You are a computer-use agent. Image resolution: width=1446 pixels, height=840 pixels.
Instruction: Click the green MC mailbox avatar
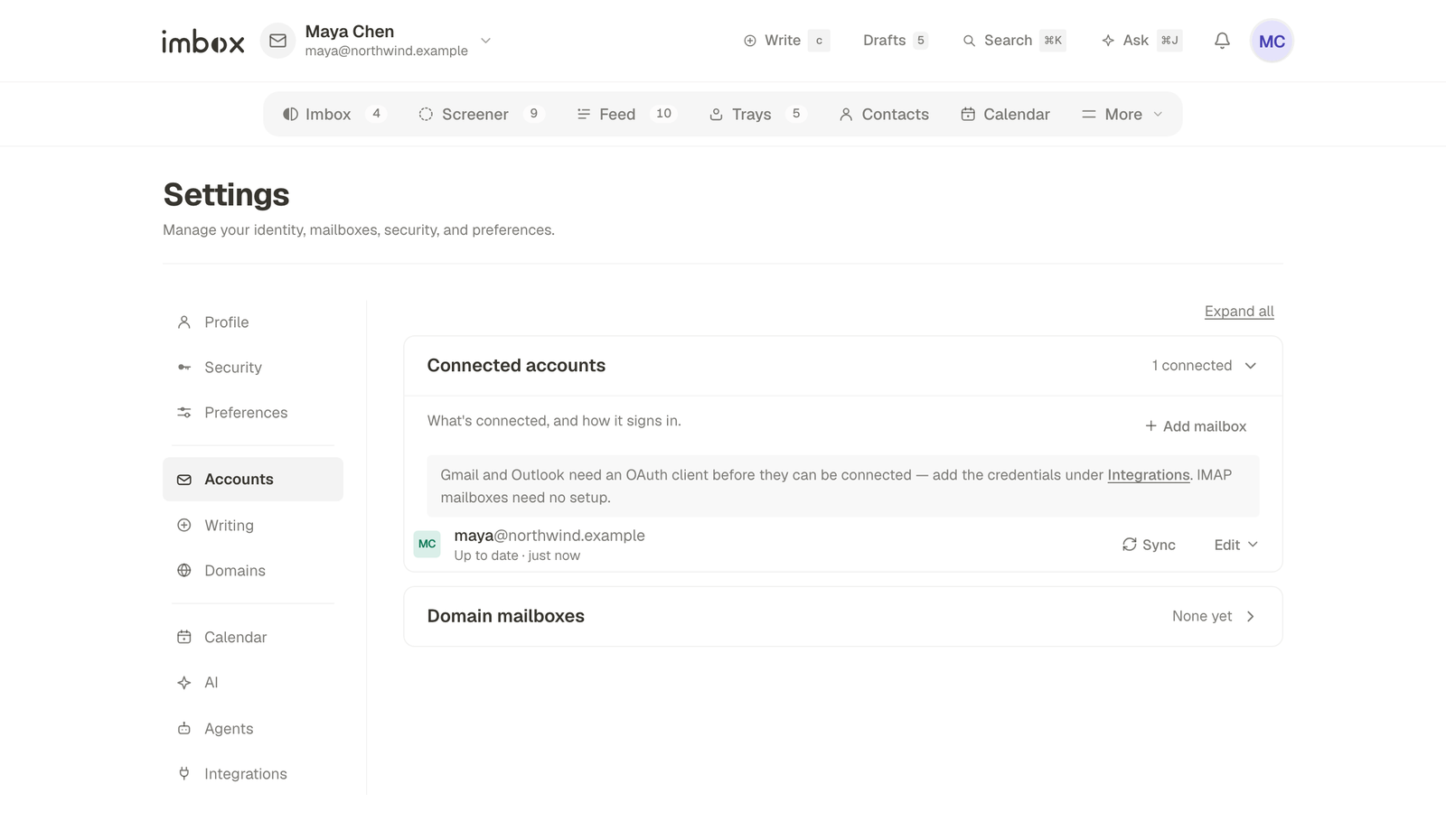(427, 544)
